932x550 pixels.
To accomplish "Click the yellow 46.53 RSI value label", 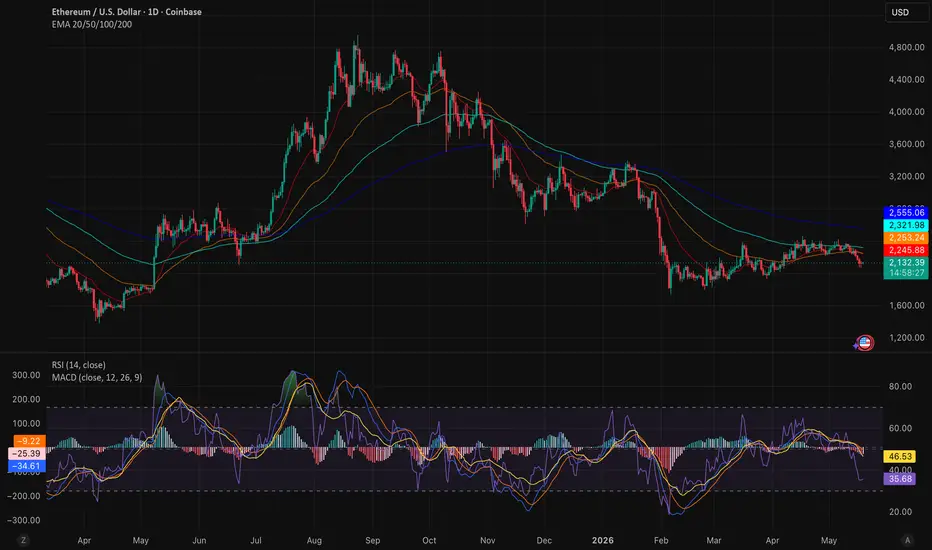I will tap(899, 456).
